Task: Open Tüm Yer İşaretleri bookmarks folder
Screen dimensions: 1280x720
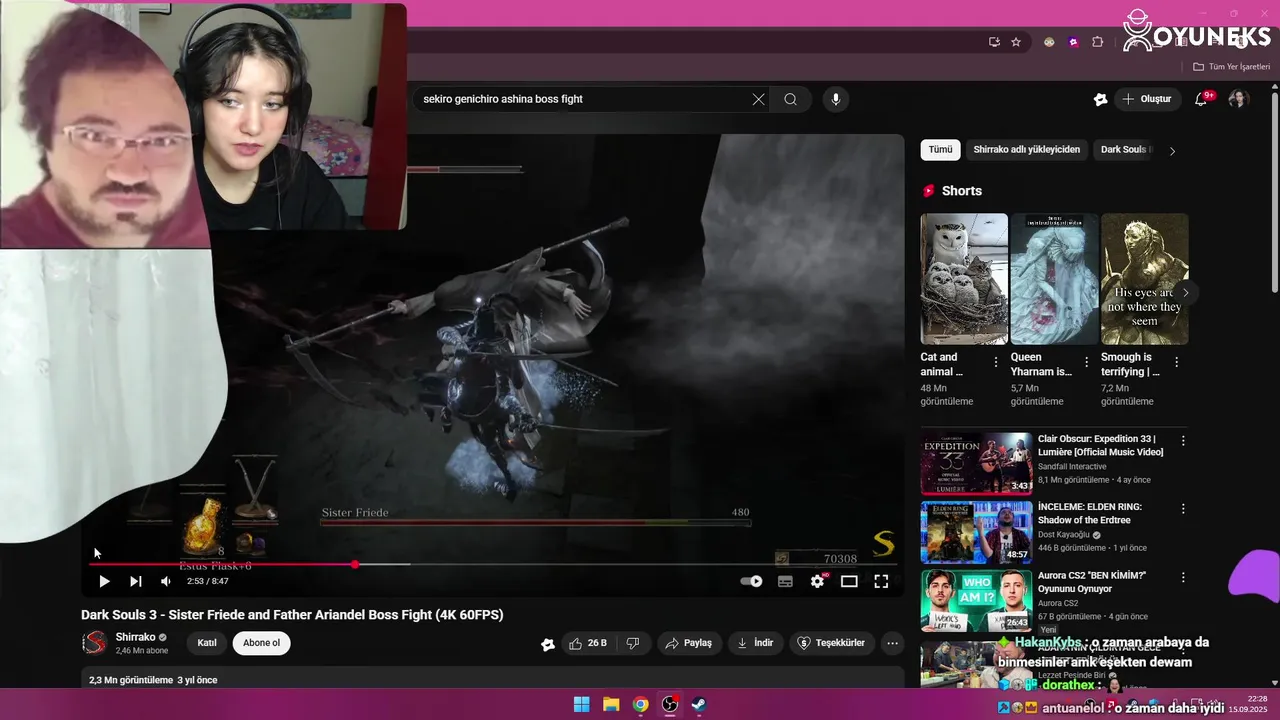Action: [x=1231, y=66]
